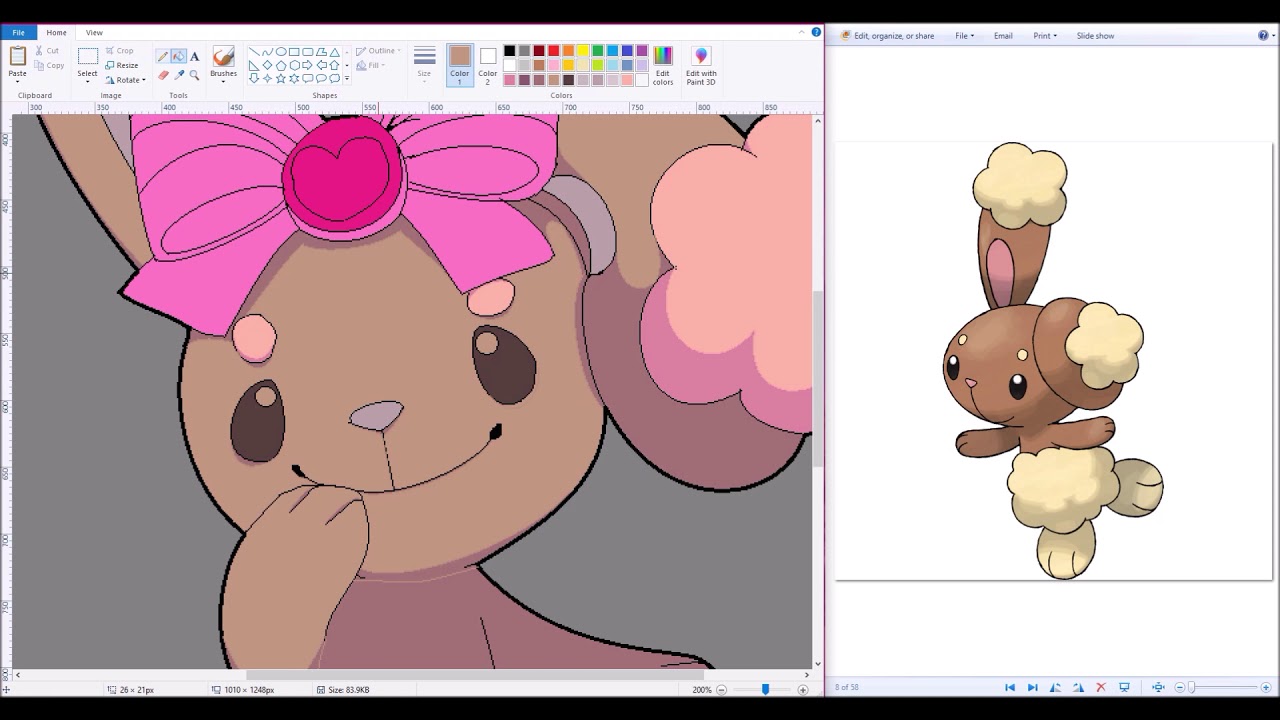
Task: Choose the Right arrow shape
Action: [307, 65]
